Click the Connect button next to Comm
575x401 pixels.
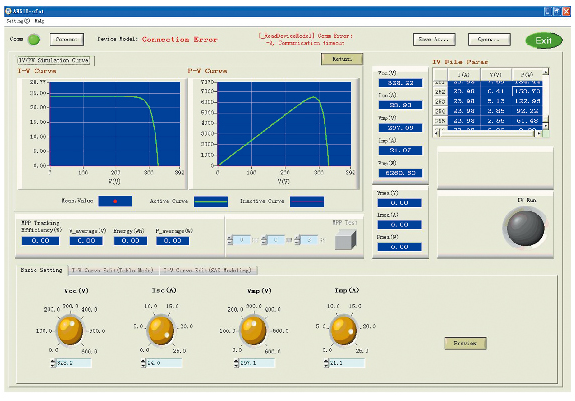point(67,39)
